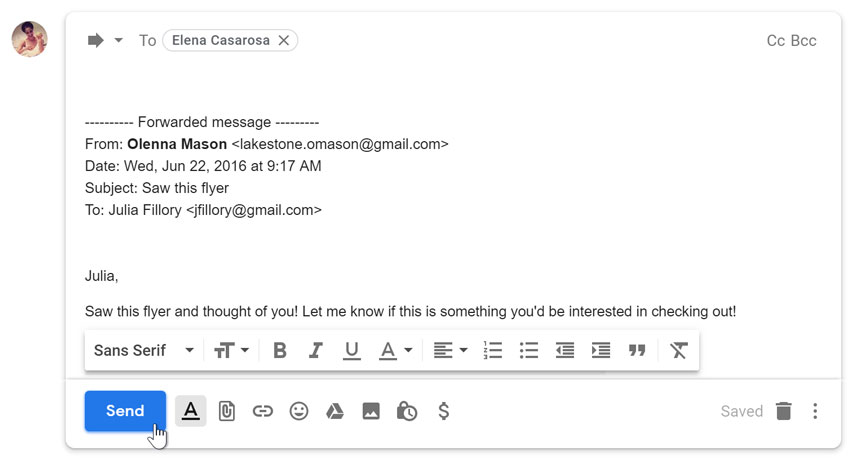Insert photo with the image icon
The width and height of the screenshot is (855, 462).
pyautogui.click(x=371, y=411)
